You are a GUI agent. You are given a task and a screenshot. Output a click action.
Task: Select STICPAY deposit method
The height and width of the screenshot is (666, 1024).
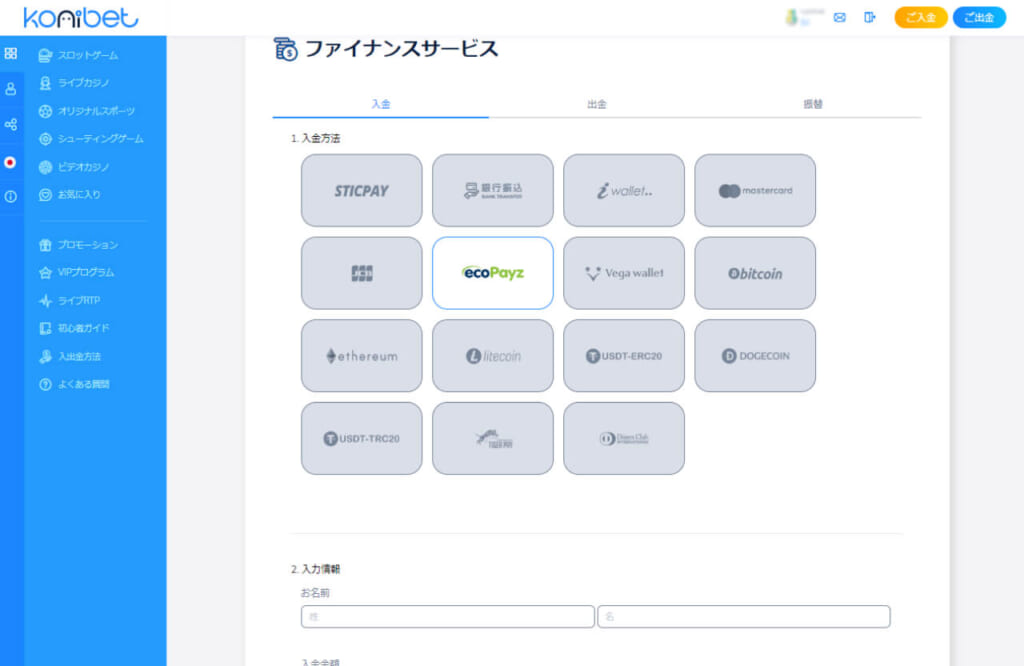(x=362, y=191)
